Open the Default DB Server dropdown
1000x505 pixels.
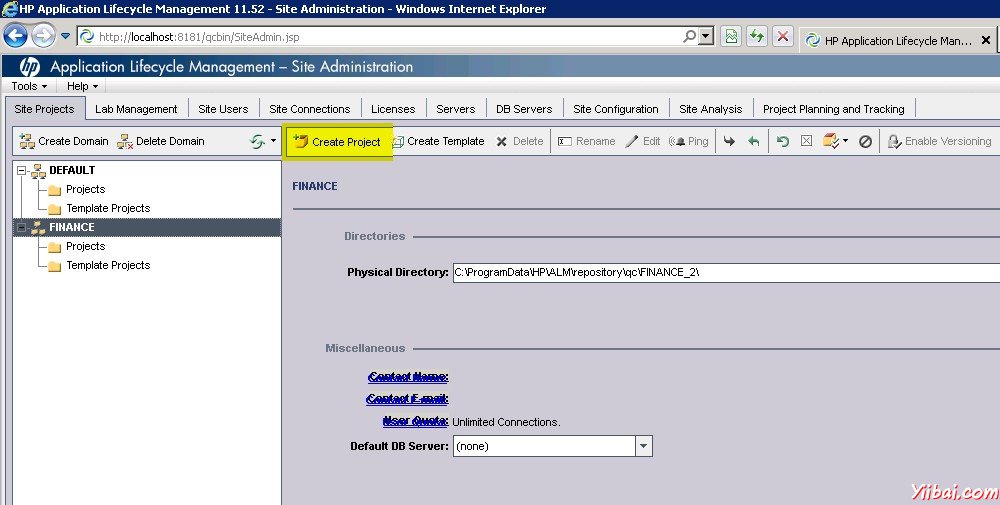tap(644, 446)
